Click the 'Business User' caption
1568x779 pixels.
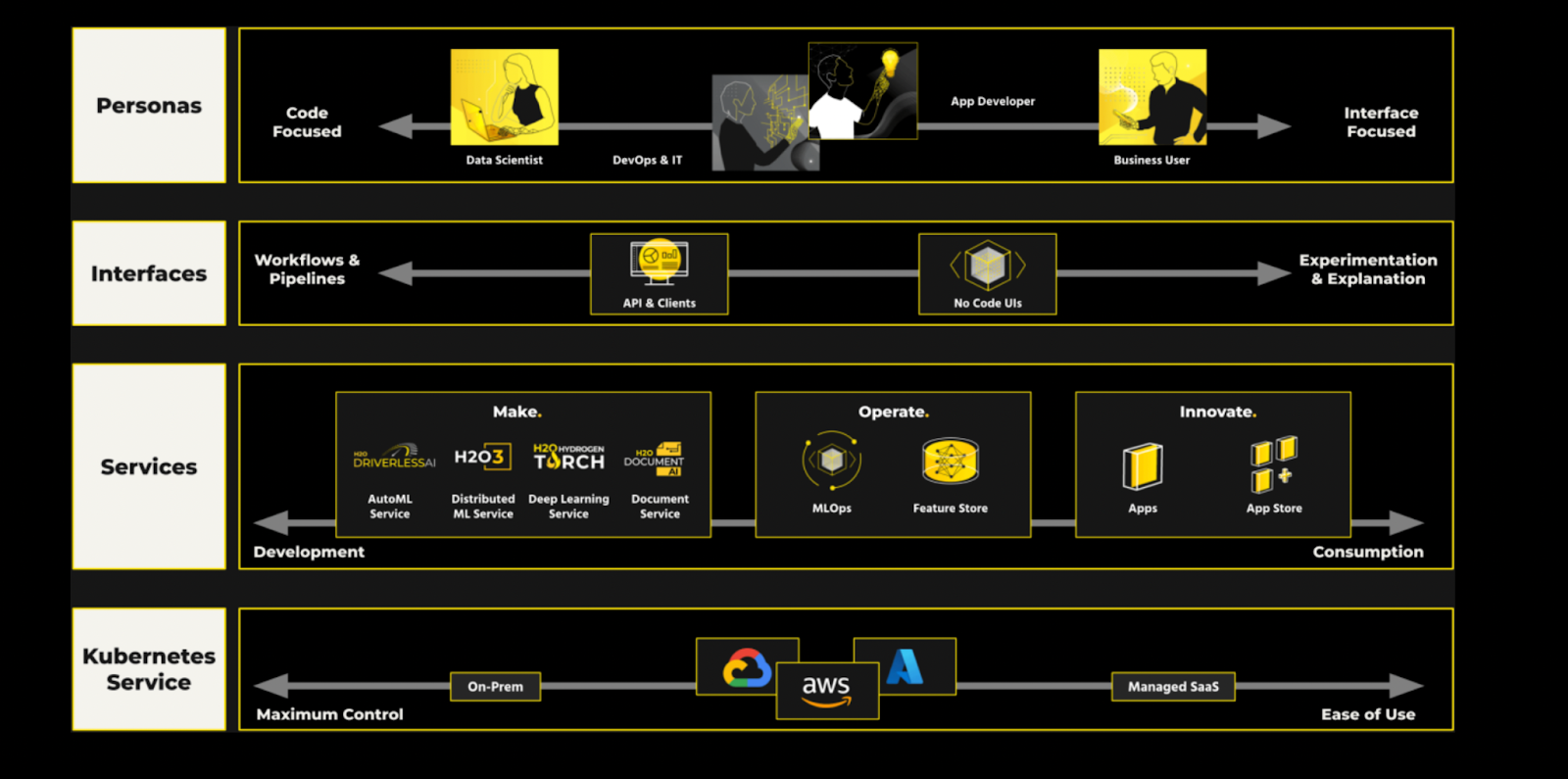click(1151, 160)
